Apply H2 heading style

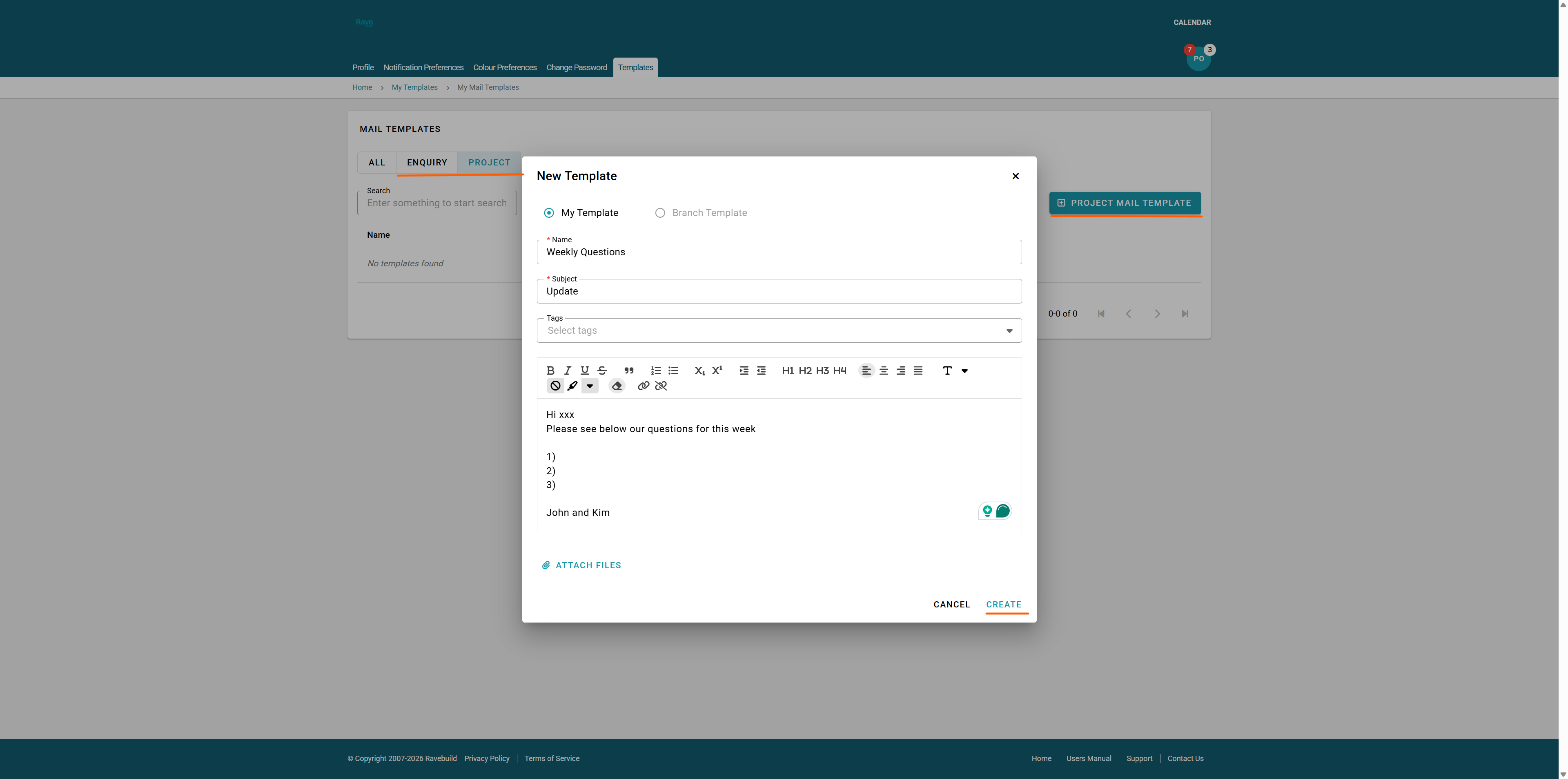coord(805,371)
